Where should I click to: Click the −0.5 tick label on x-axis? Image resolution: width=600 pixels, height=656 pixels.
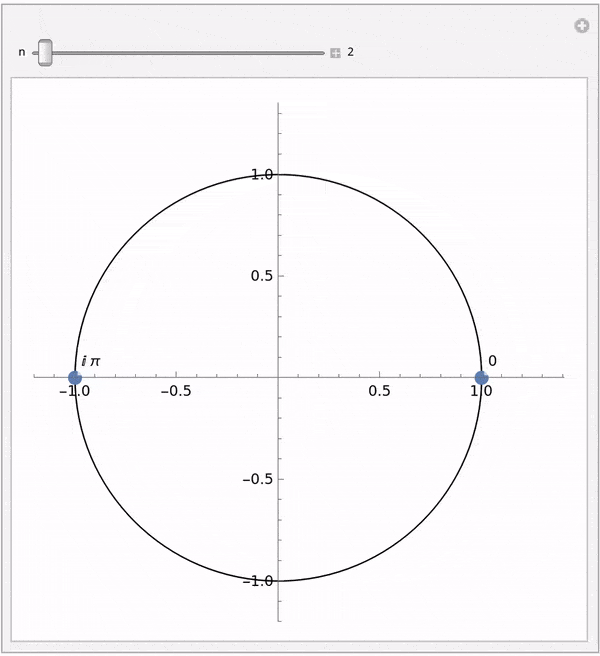click(x=176, y=391)
